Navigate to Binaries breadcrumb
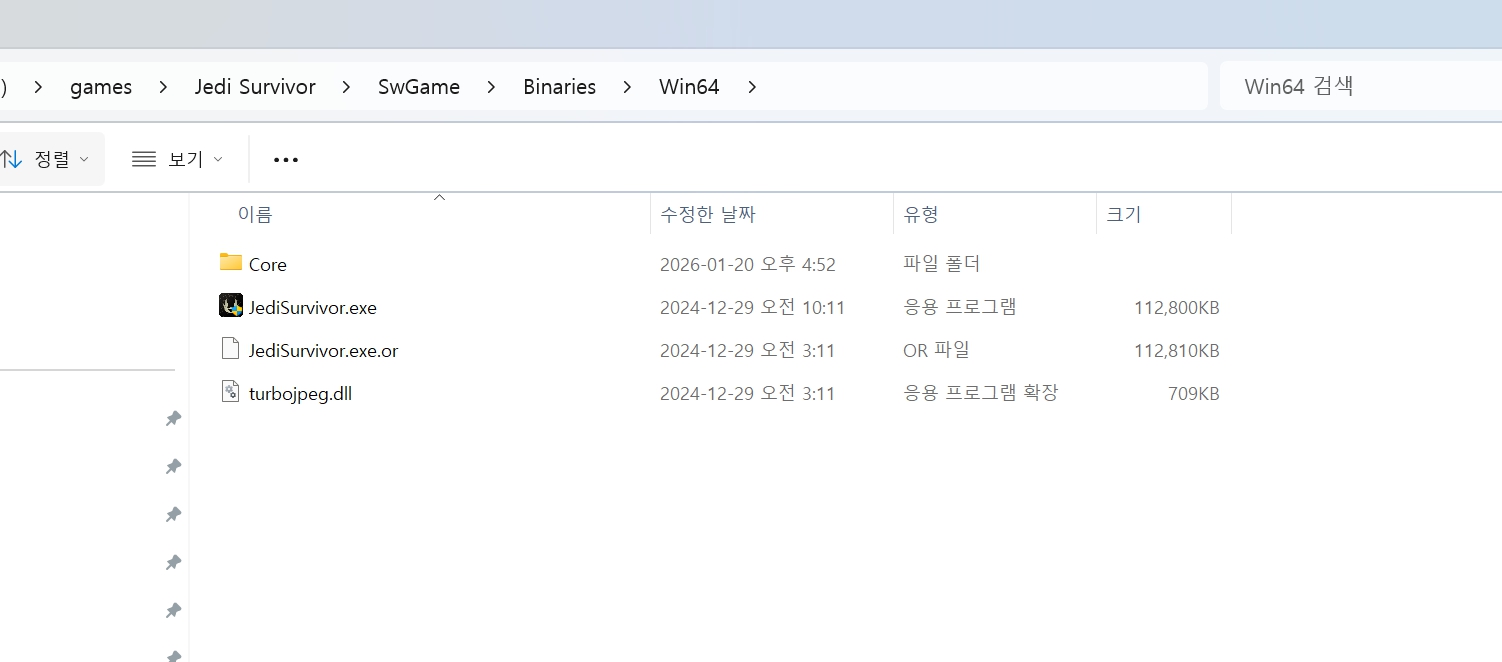 pyautogui.click(x=559, y=87)
